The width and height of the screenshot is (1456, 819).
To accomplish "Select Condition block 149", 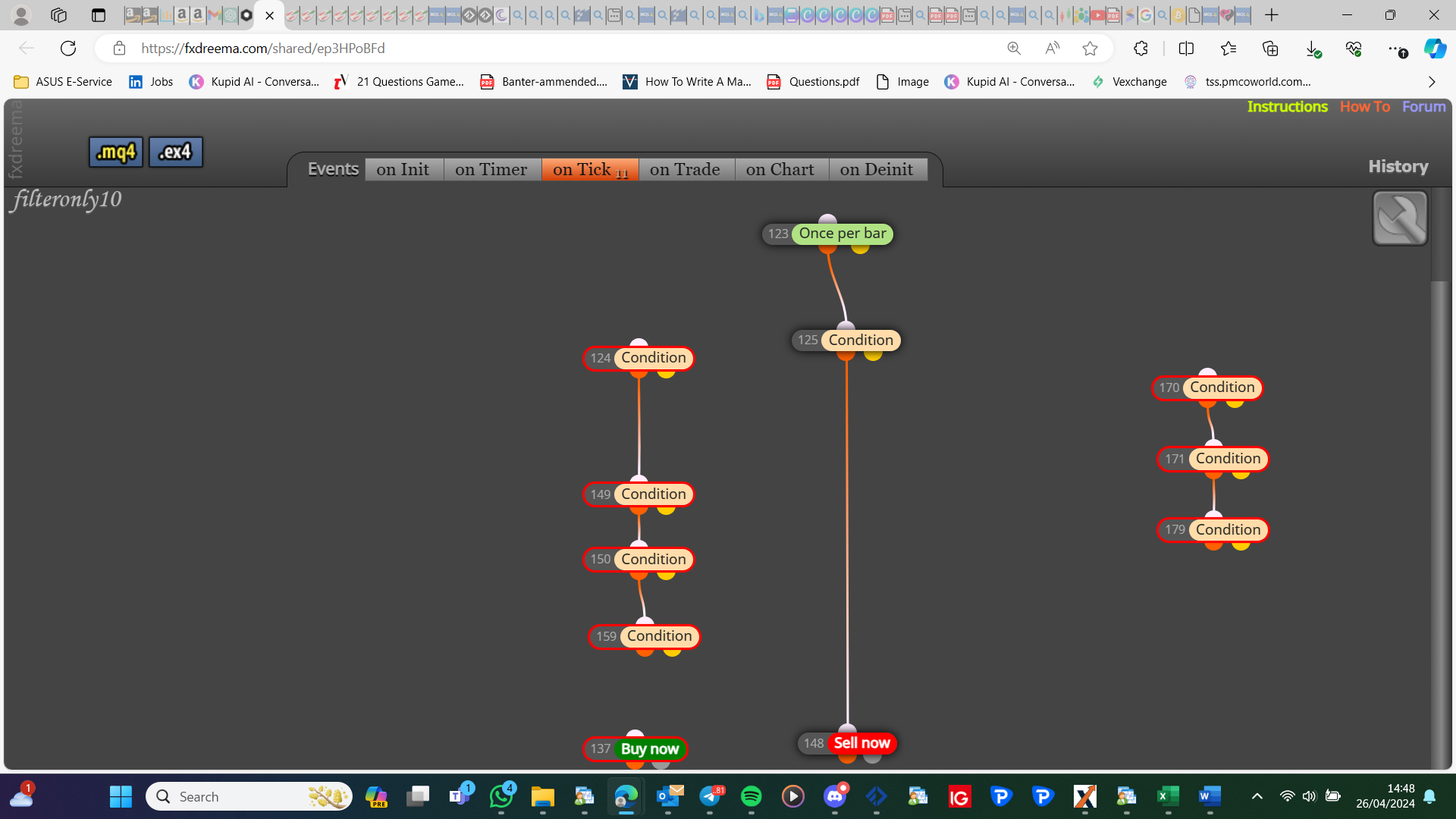I will (x=639, y=494).
